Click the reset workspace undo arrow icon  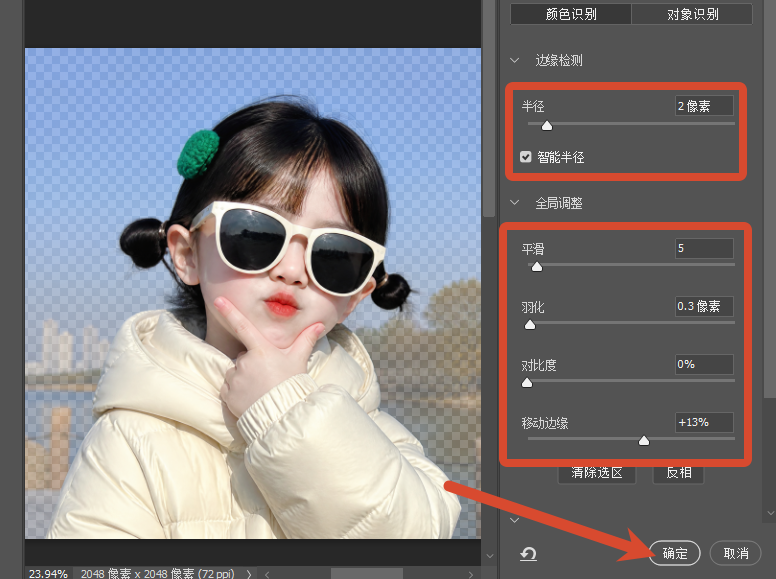click(x=528, y=554)
